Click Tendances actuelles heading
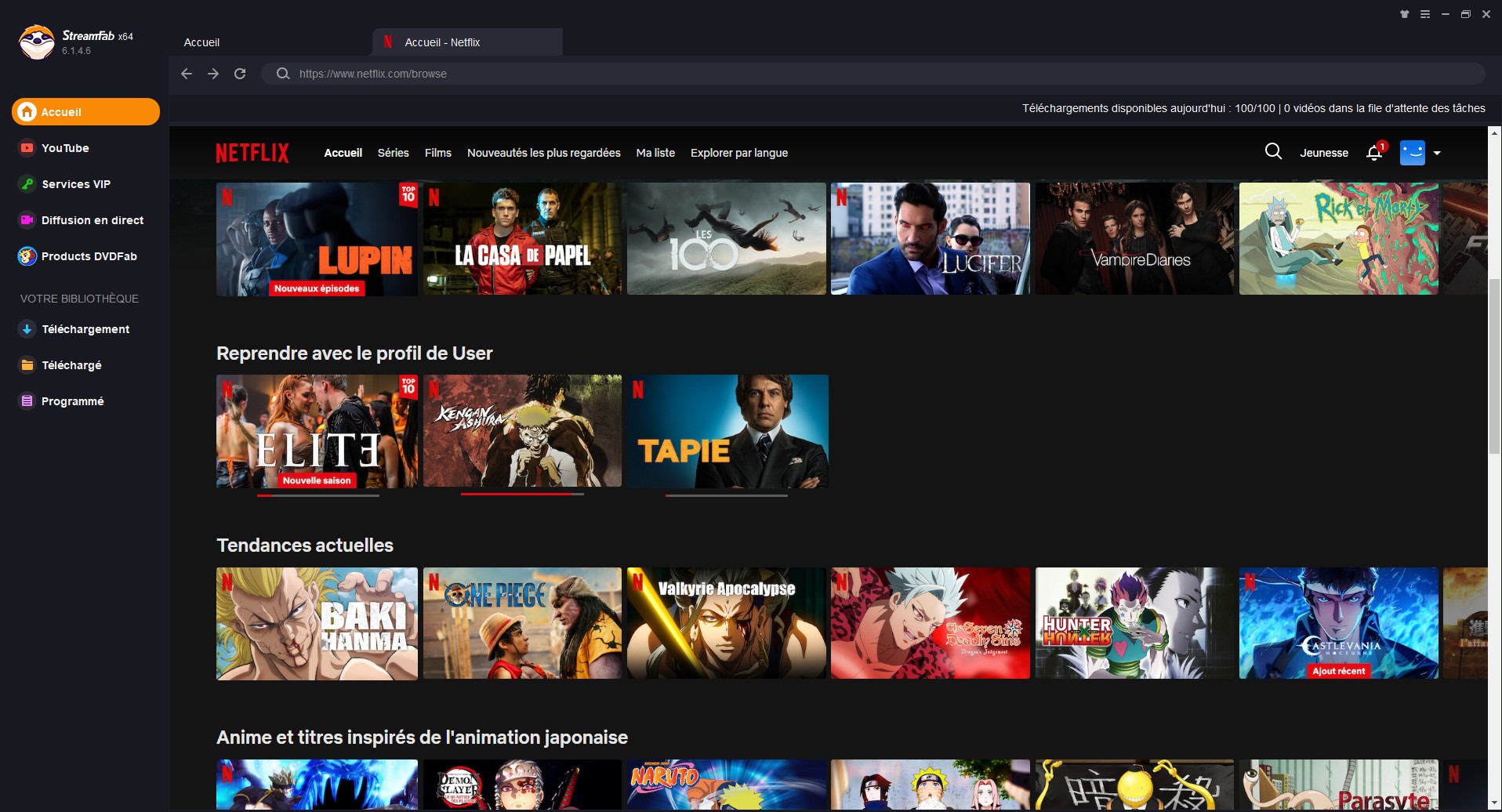This screenshot has width=1502, height=812. coord(305,546)
